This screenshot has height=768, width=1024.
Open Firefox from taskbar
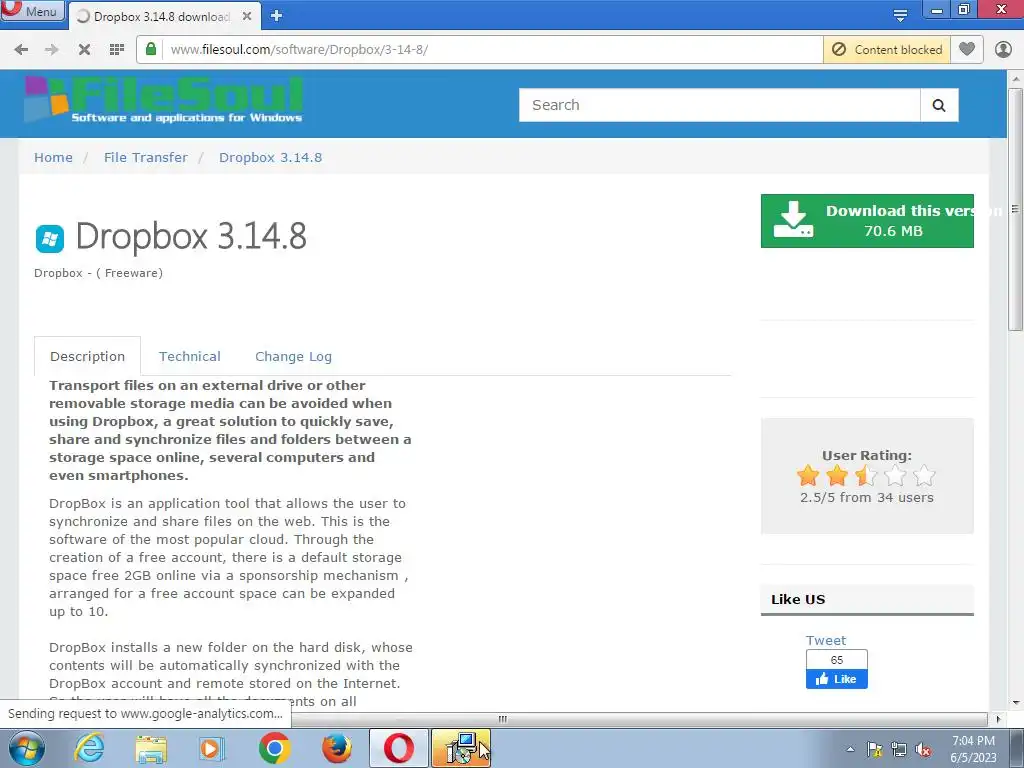(336, 748)
